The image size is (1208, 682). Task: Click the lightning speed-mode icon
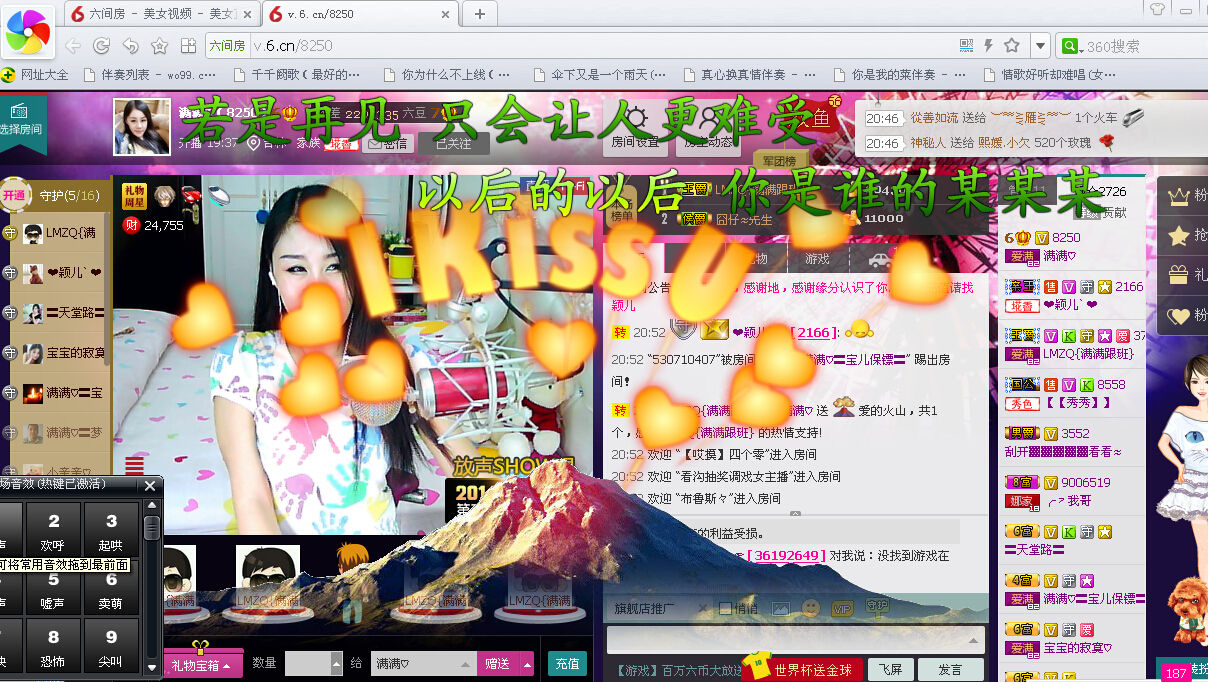click(989, 46)
